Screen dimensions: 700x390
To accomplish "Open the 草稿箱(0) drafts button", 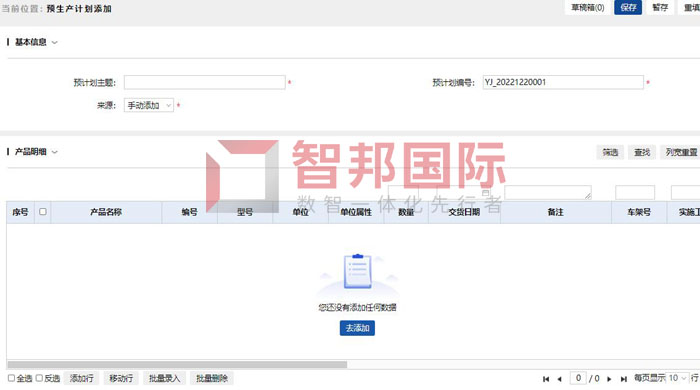I will click(x=588, y=7).
